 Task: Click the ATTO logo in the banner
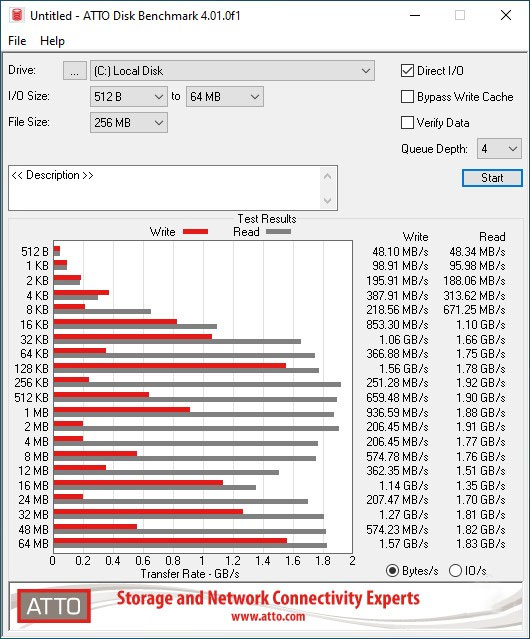click(x=54, y=606)
